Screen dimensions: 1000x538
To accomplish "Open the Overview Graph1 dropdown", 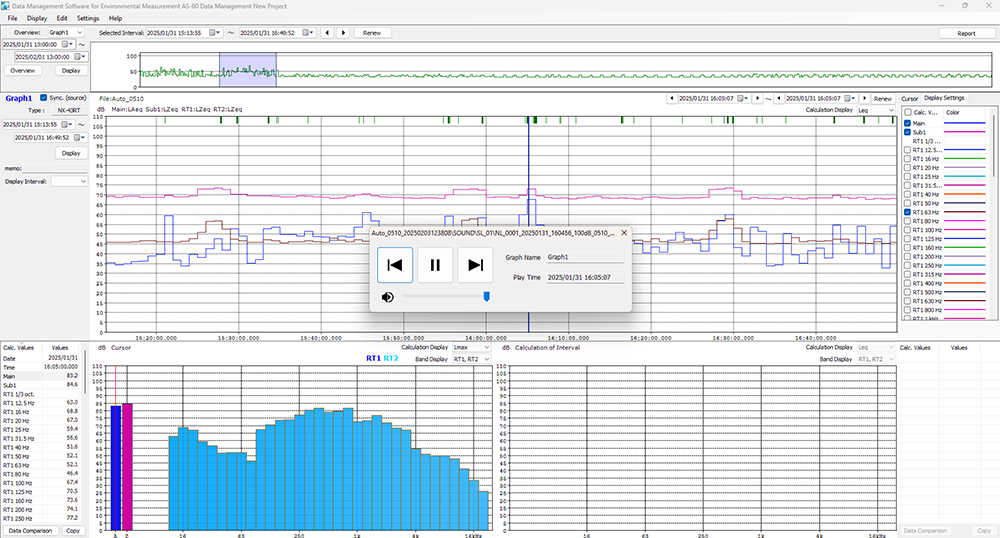I will (66, 33).
